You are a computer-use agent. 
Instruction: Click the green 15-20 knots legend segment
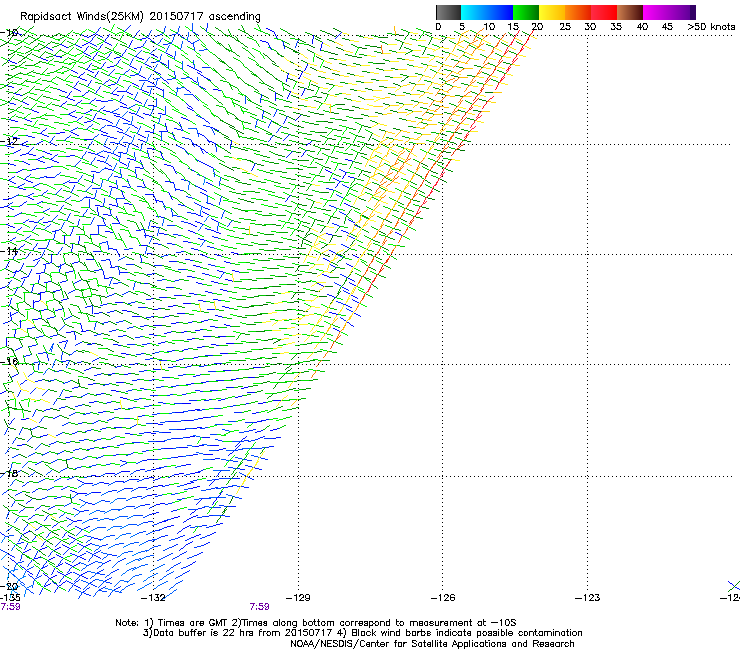coord(526,12)
